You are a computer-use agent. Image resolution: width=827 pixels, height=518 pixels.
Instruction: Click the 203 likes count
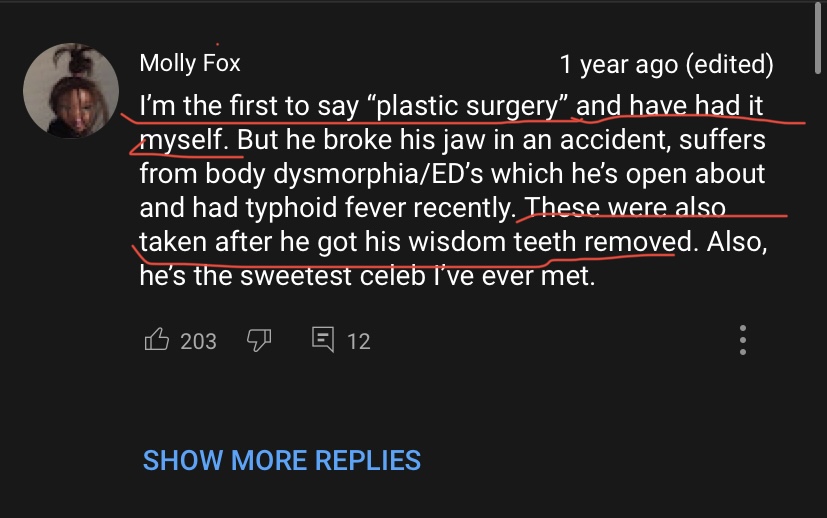point(198,341)
